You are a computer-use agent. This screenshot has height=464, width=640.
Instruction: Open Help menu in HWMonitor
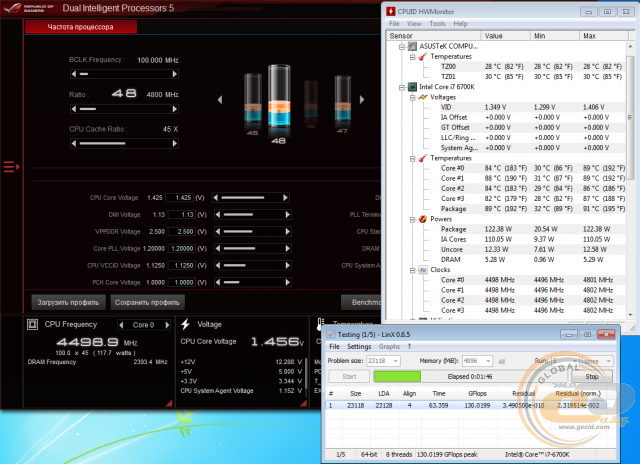[x=460, y=24]
